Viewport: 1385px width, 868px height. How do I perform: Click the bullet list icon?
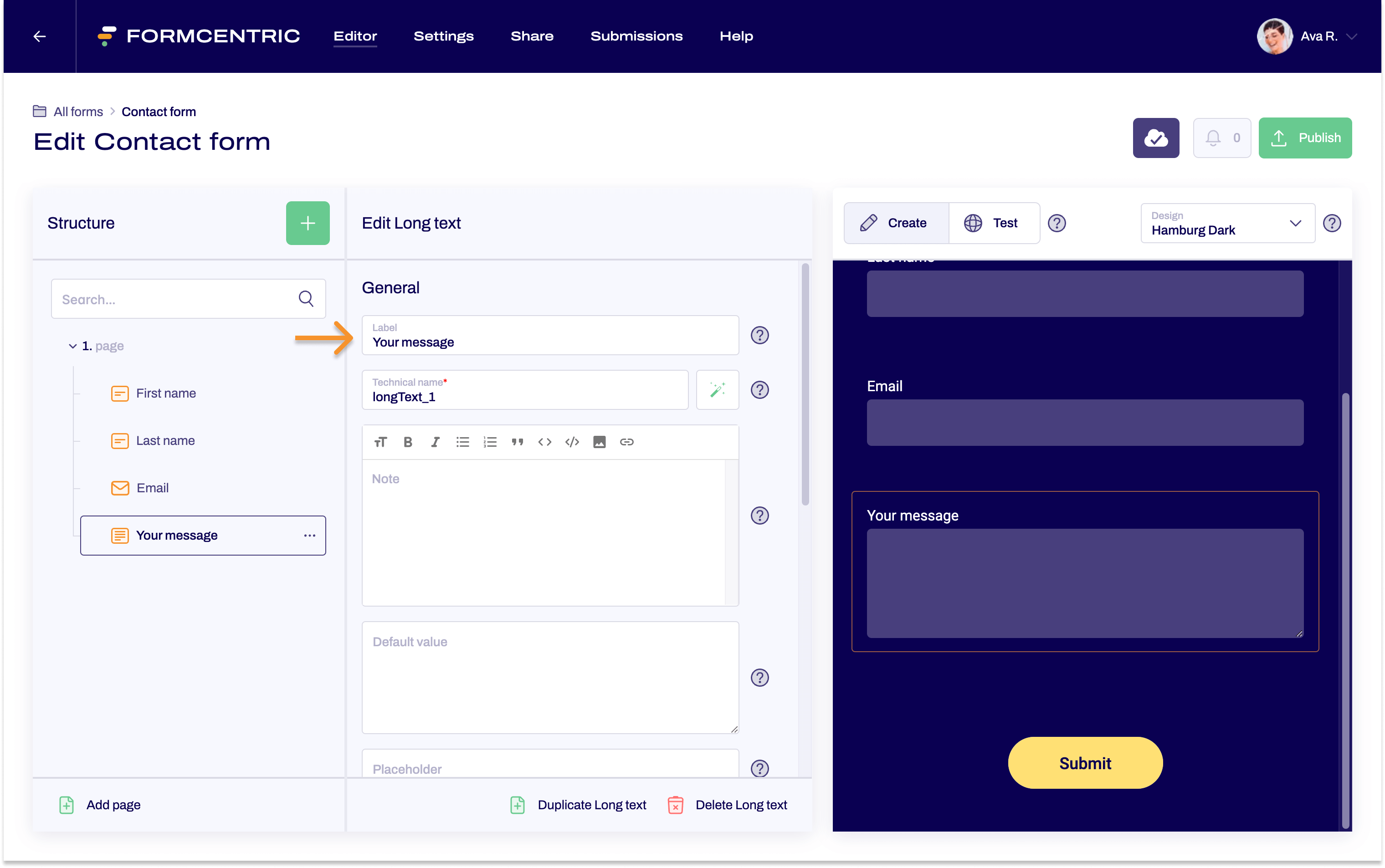[x=462, y=441]
